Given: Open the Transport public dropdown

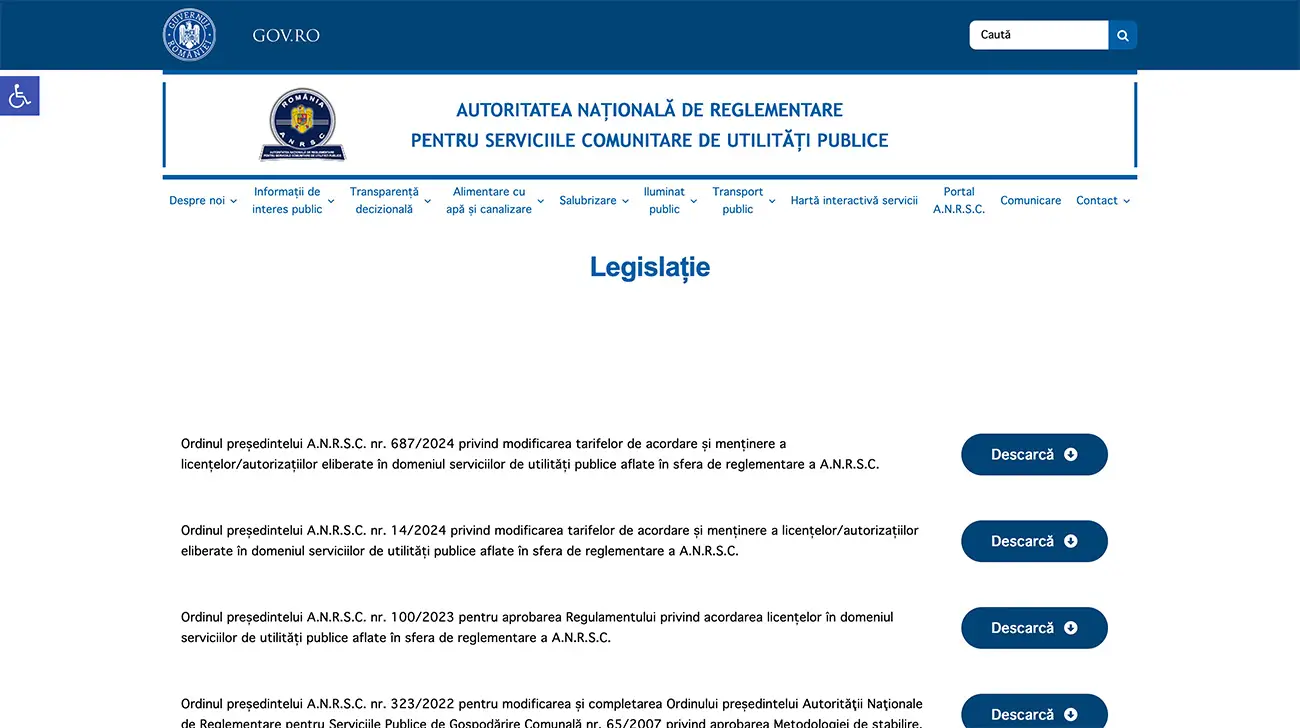Looking at the screenshot, I should click(743, 200).
